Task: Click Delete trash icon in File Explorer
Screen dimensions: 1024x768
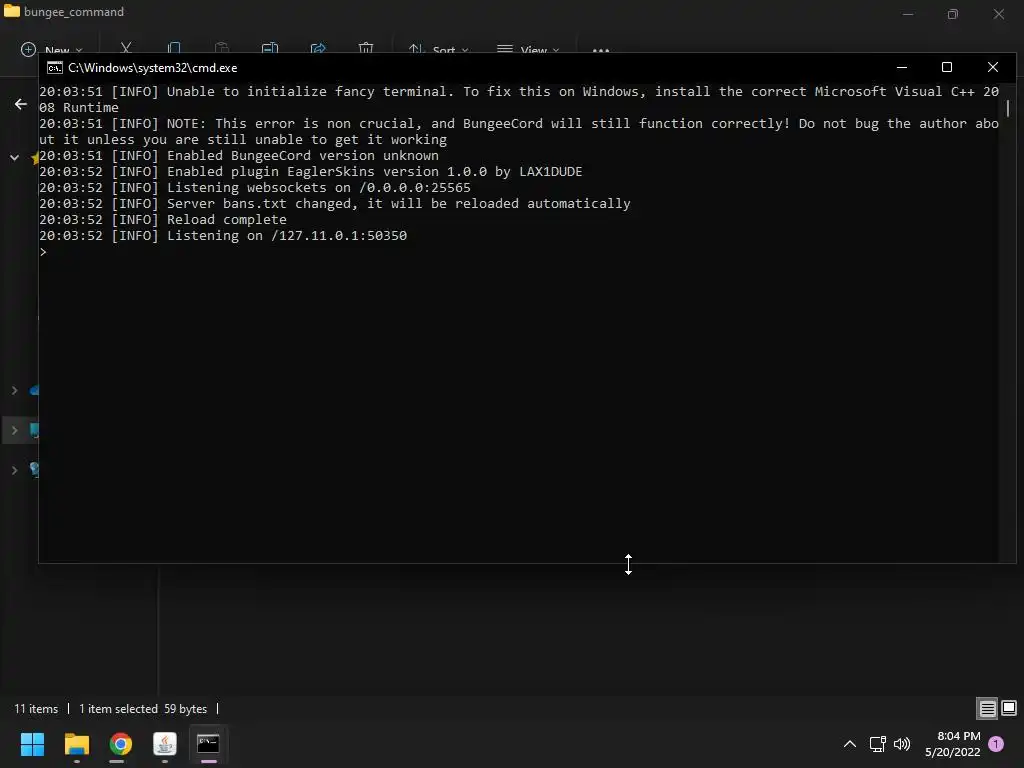Action: click(x=366, y=48)
